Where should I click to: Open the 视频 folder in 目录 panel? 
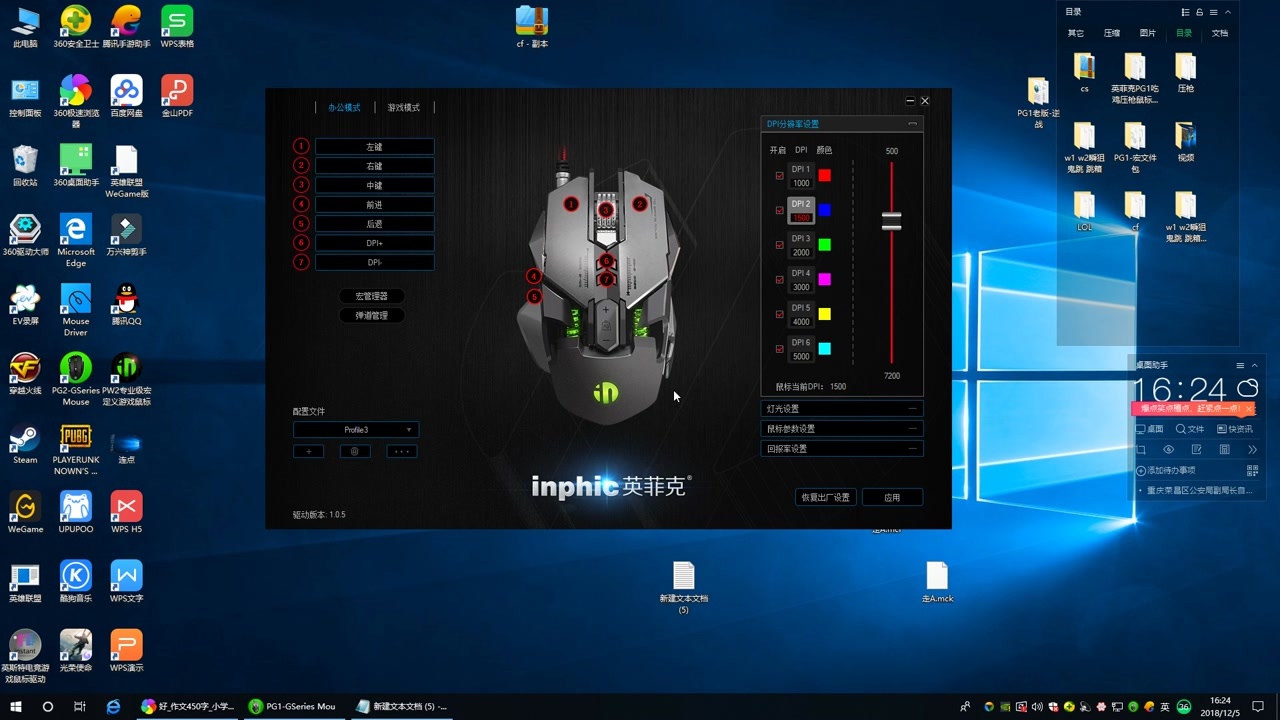tap(1185, 142)
